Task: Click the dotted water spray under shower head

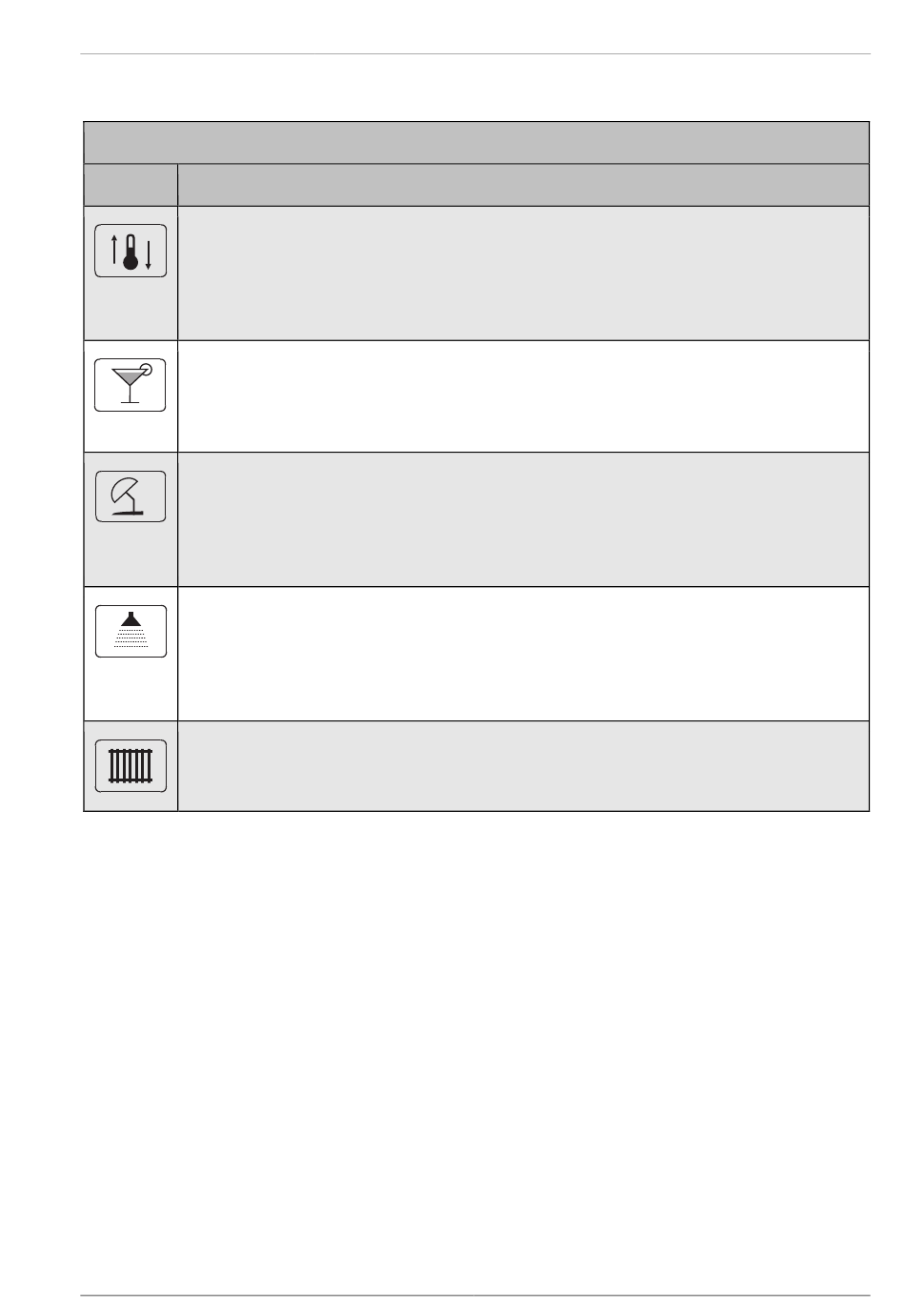Action: [x=131, y=637]
